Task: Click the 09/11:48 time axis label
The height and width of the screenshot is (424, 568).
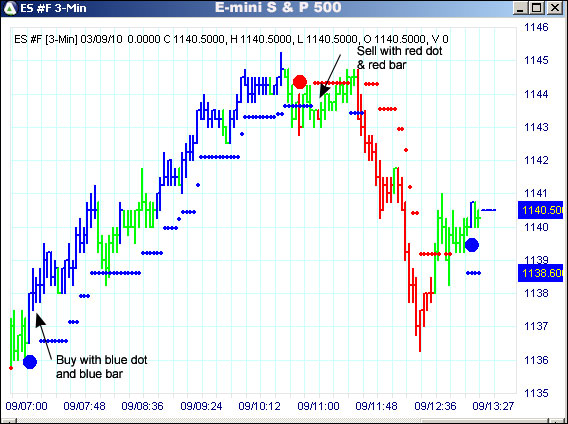Action: tap(376, 406)
